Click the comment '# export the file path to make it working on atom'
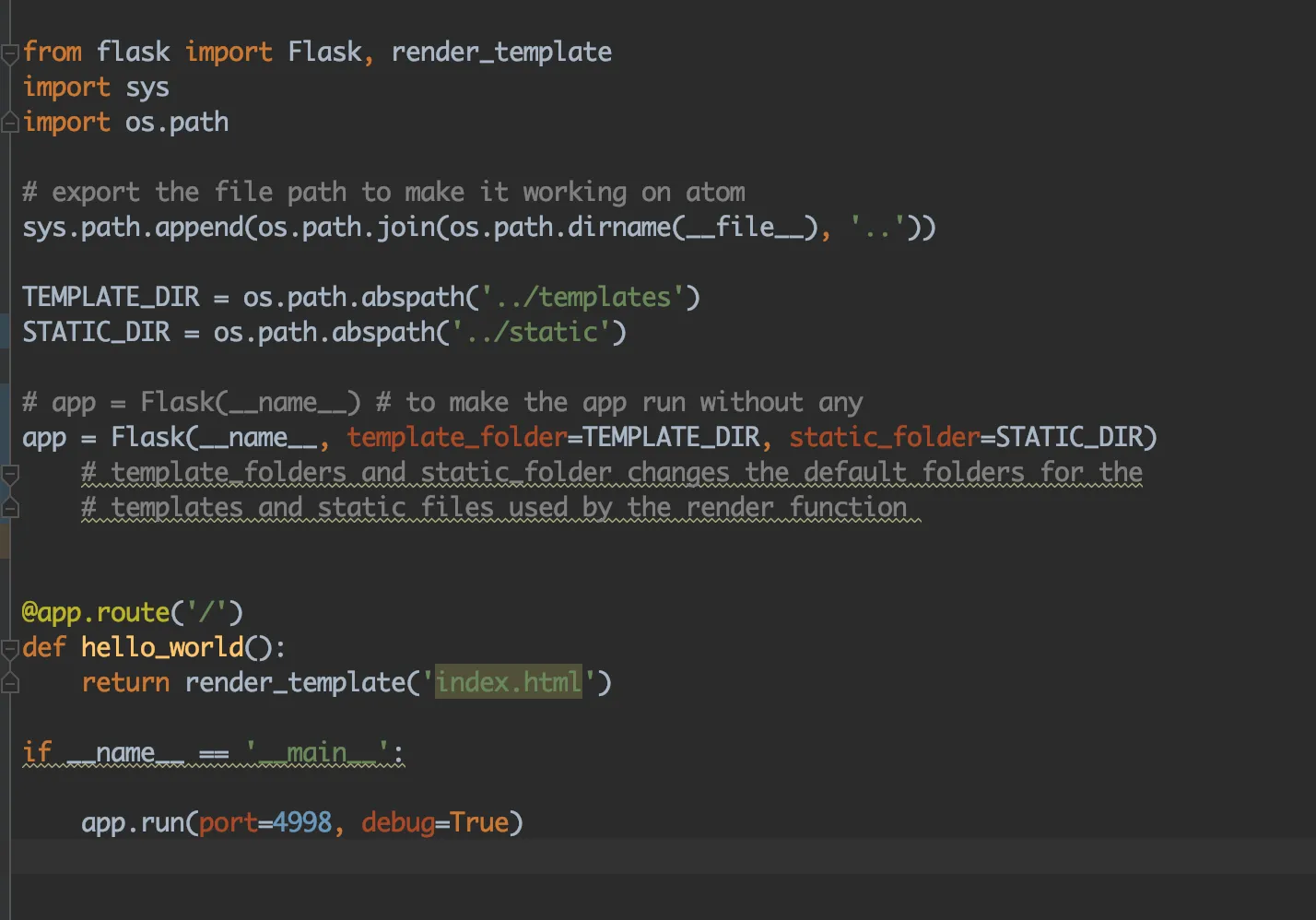Viewport: 1316px width, 920px height. 383,192
